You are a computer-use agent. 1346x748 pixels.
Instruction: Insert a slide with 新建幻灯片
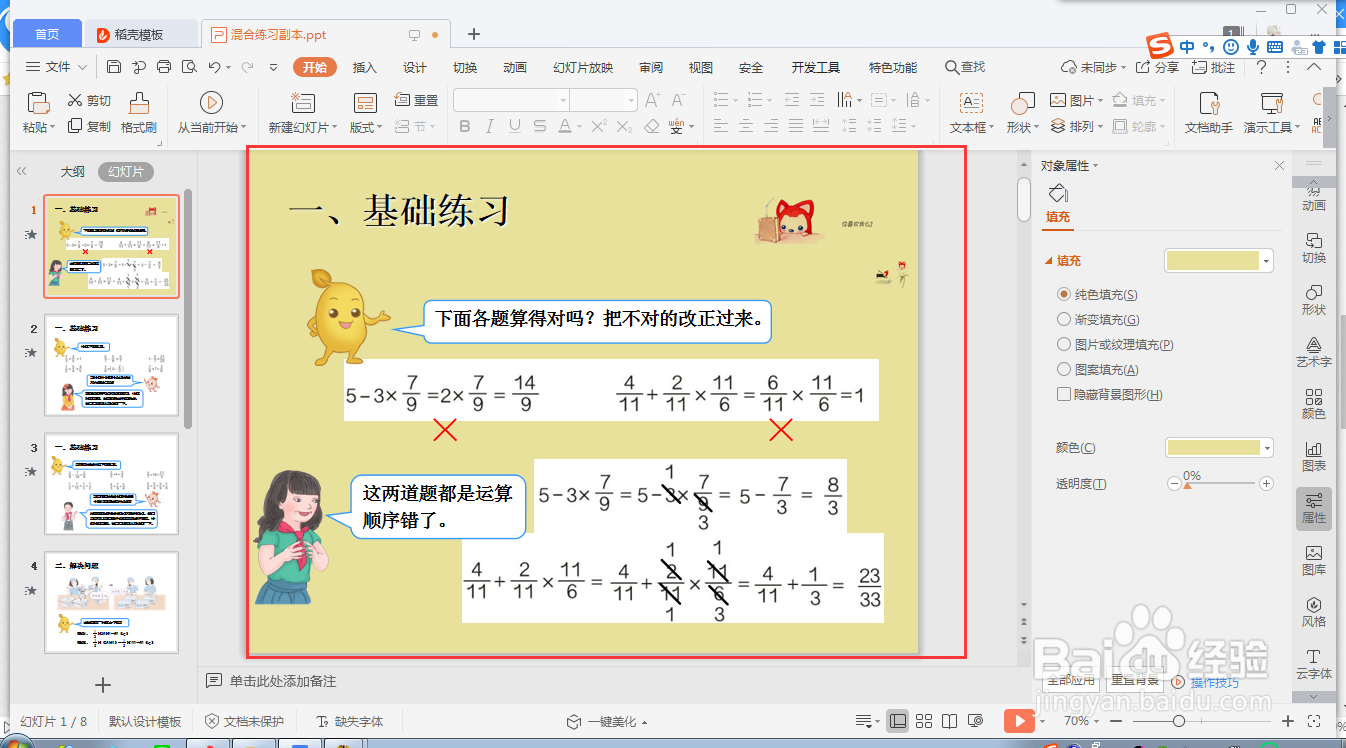click(301, 112)
